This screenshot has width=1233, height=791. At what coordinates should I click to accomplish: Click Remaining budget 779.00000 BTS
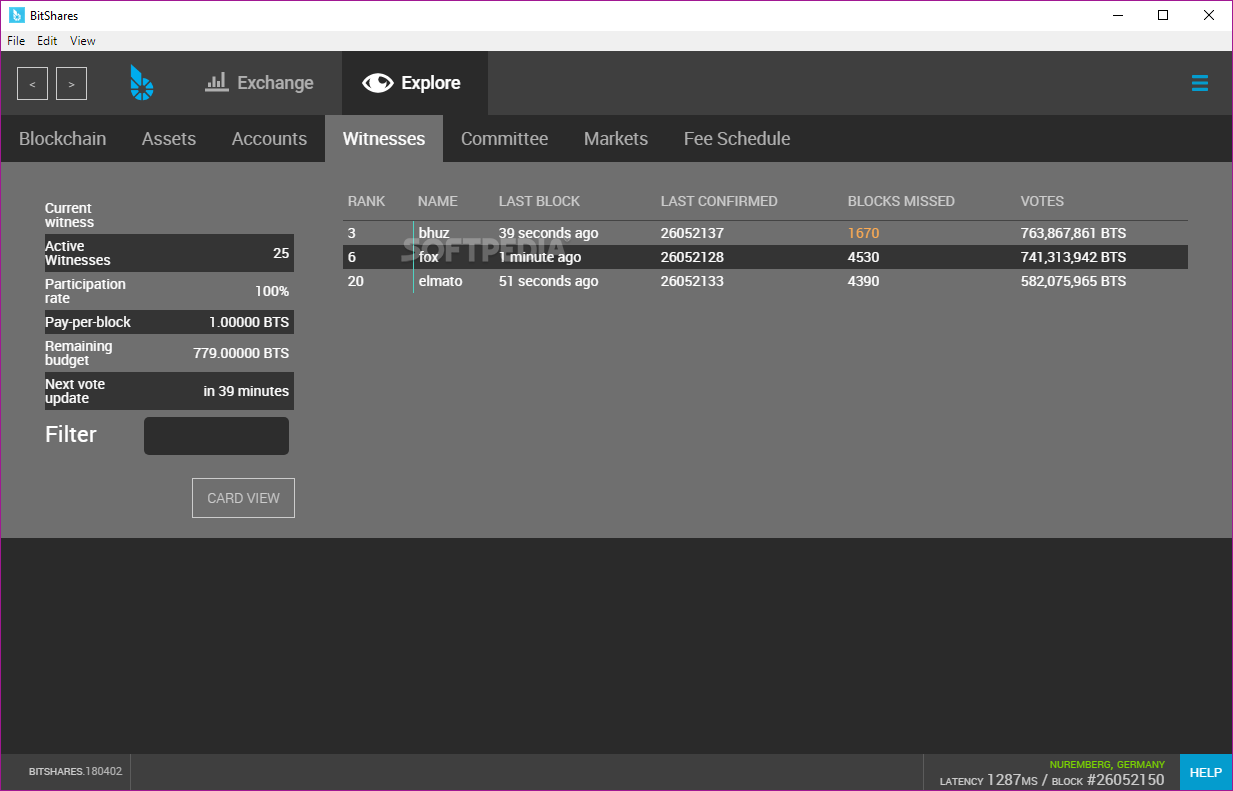pos(241,353)
